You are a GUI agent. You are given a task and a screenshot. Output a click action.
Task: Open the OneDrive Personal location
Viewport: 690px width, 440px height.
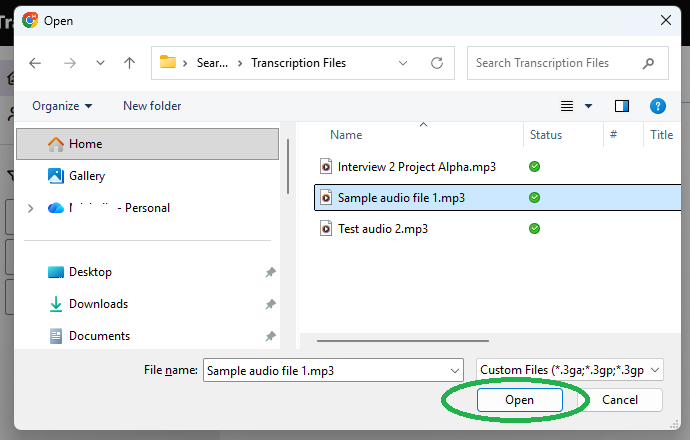point(108,208)
